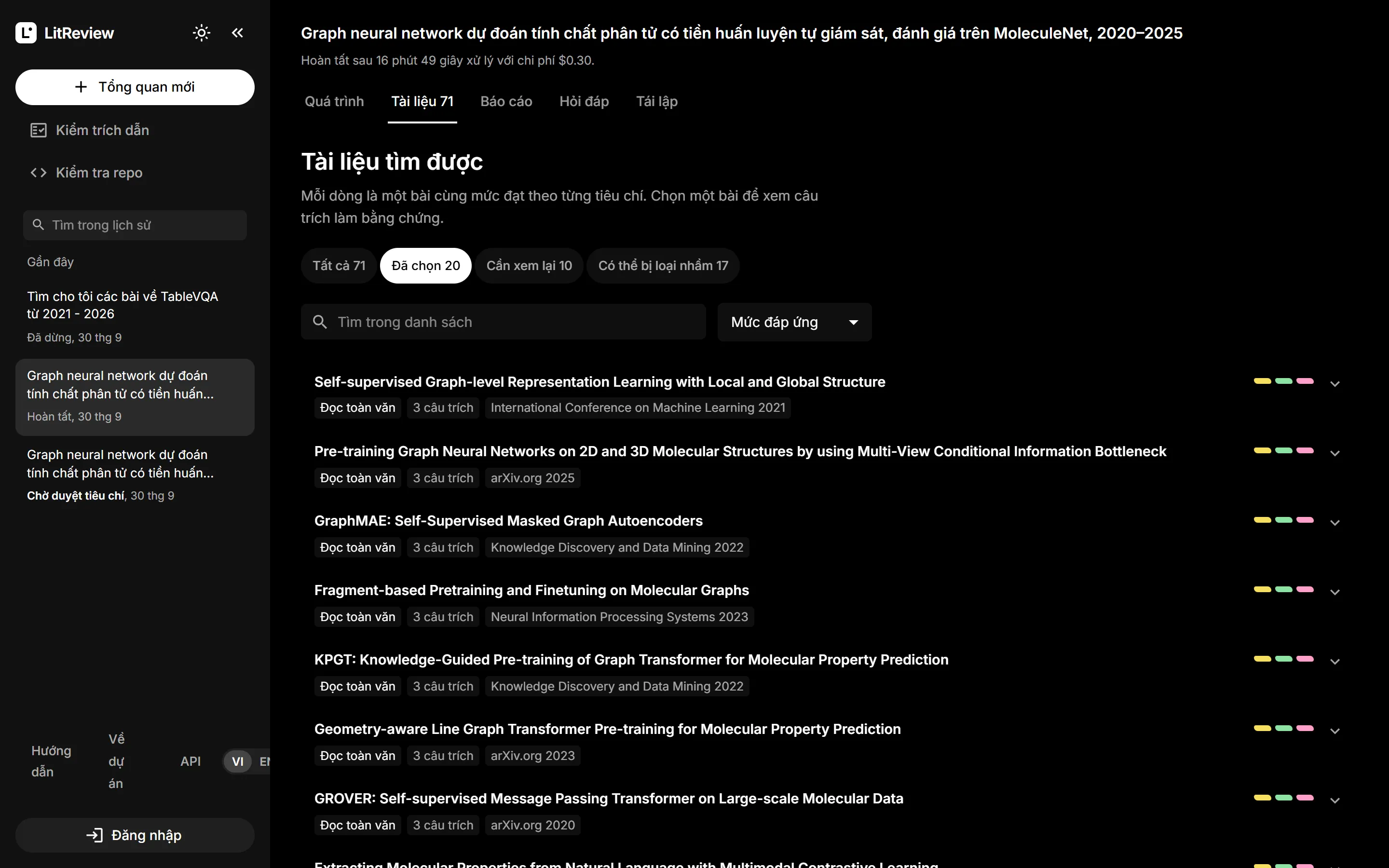Select the Cần xem lại 10 filter chip
The width and height of the screenshot is (1389, 868).
click(529, 266)
